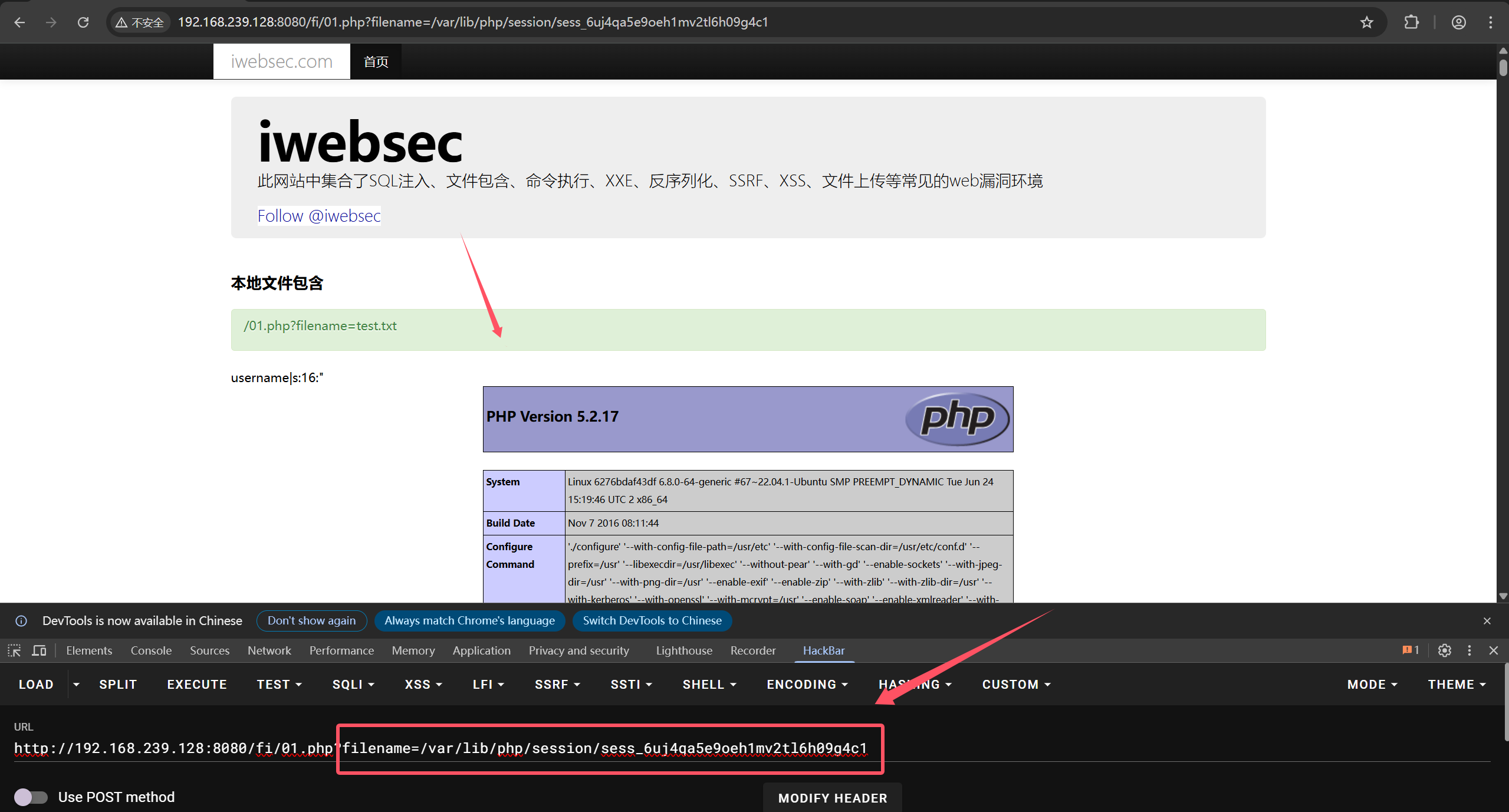Open the THEME dropdown in HackBar

(x=1455, y=684)
